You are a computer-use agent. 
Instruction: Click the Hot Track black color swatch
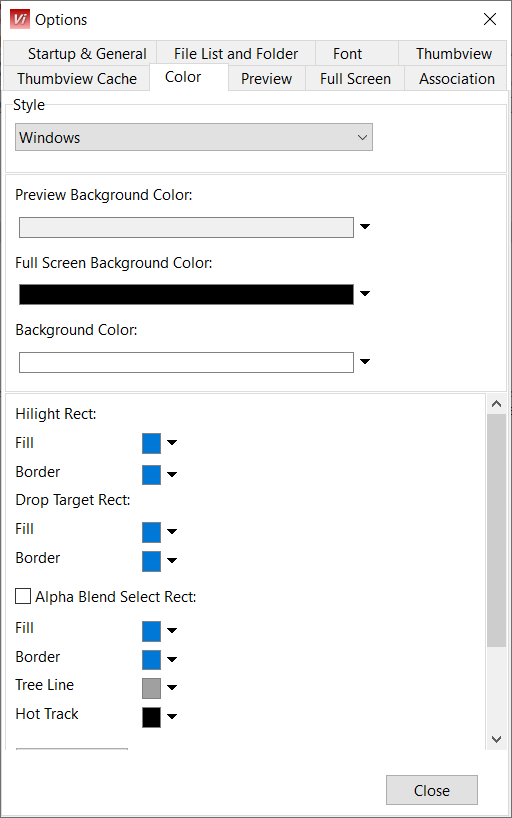(x=151, y=717)
